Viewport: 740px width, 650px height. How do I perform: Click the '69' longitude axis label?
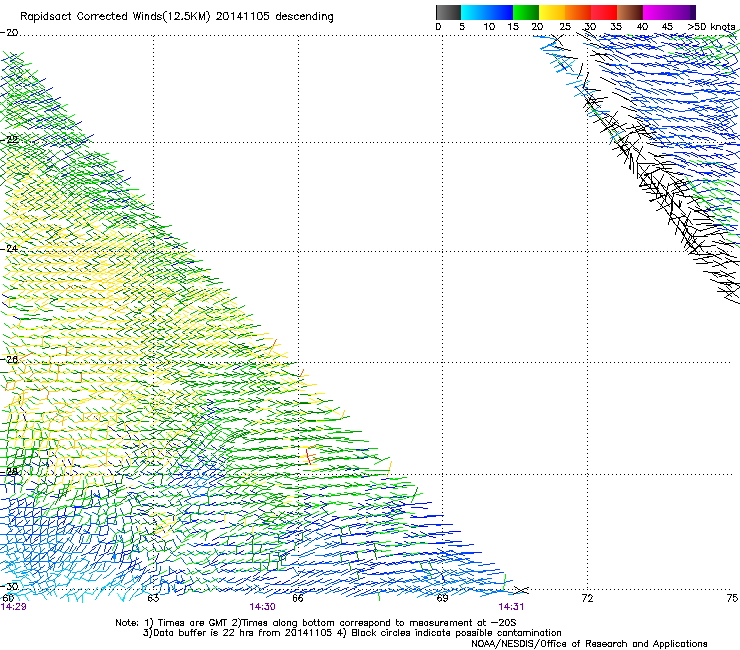(442, 599)
